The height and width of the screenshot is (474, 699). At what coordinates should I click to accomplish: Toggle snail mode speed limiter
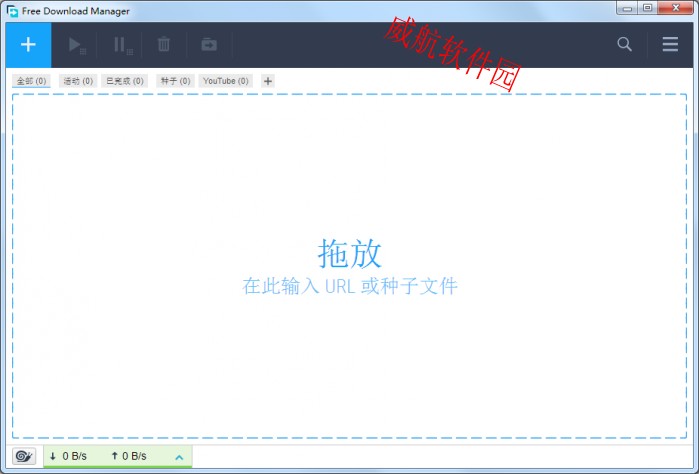(24, 456)
